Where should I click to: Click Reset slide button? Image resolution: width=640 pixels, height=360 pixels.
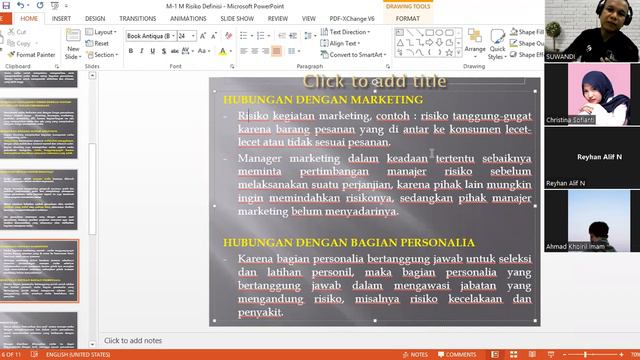97,43
